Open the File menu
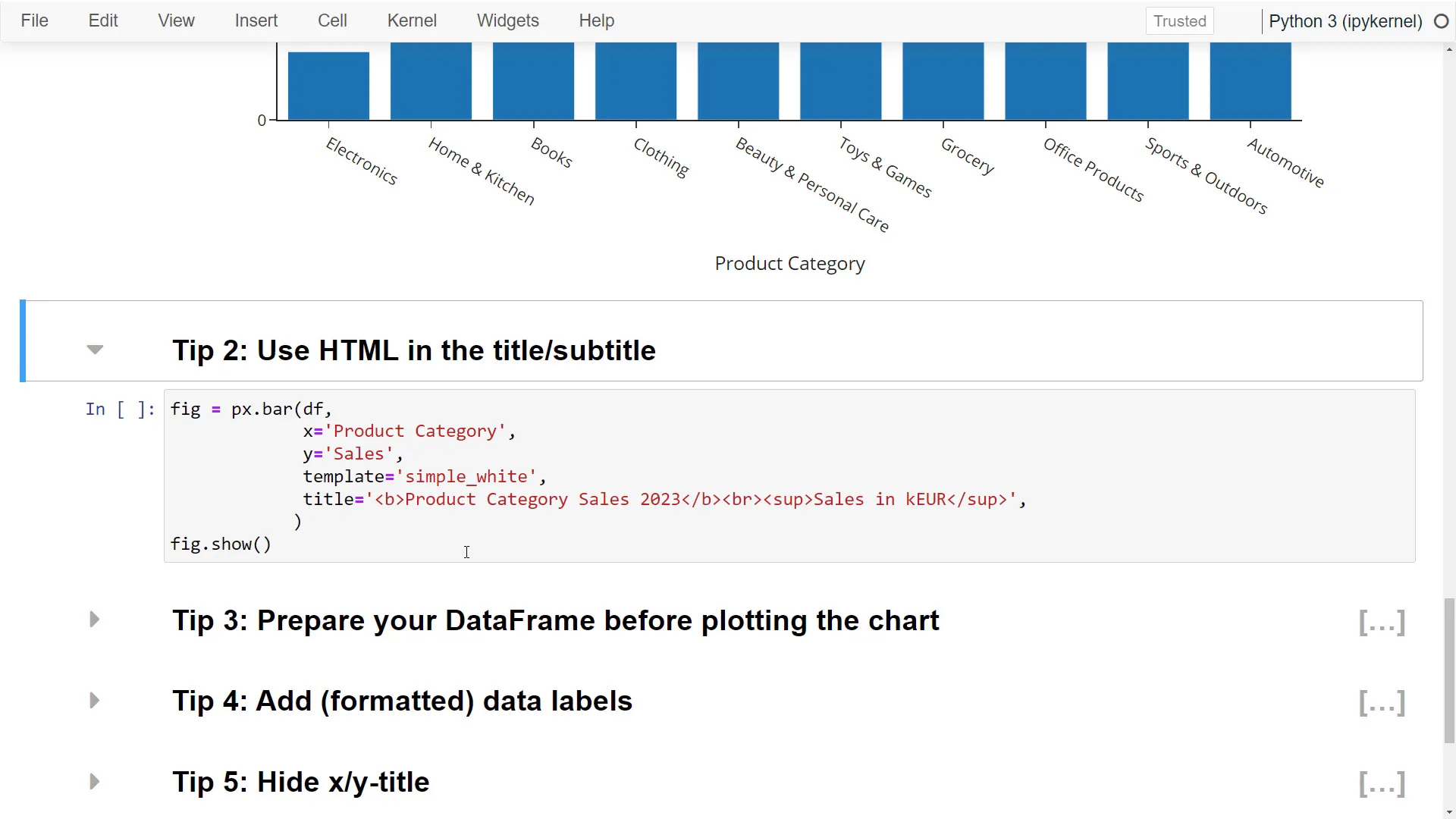The image size is (1456, 819). (34, 20)
